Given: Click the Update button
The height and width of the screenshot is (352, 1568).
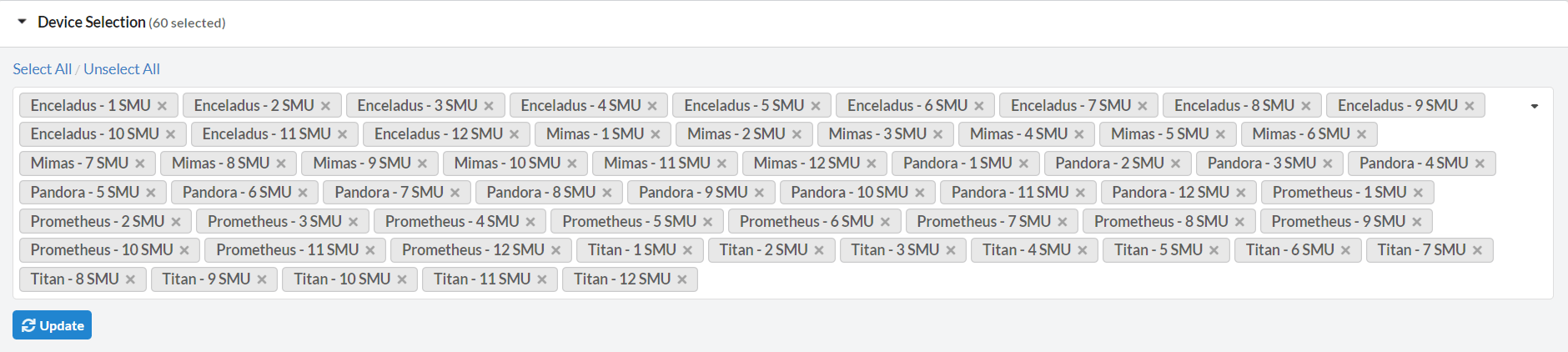Looking at the screenshot, I should click(52, 325).
